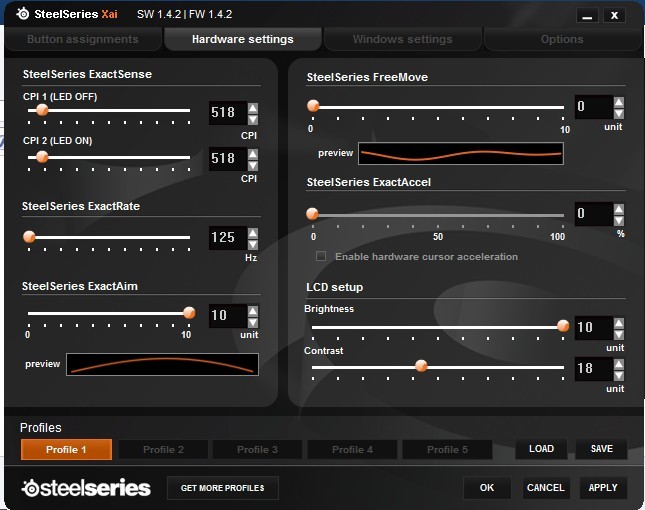The image size is (645, 510).
Task: Decrease CPI 1 value with down arrow
Action: tap(253, 119)
